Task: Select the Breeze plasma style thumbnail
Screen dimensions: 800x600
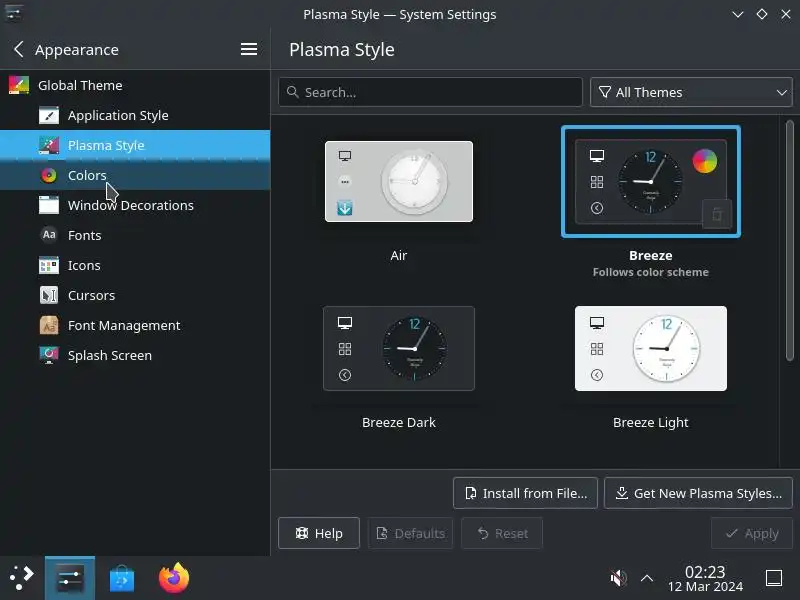Action: [x=651, y=182]
